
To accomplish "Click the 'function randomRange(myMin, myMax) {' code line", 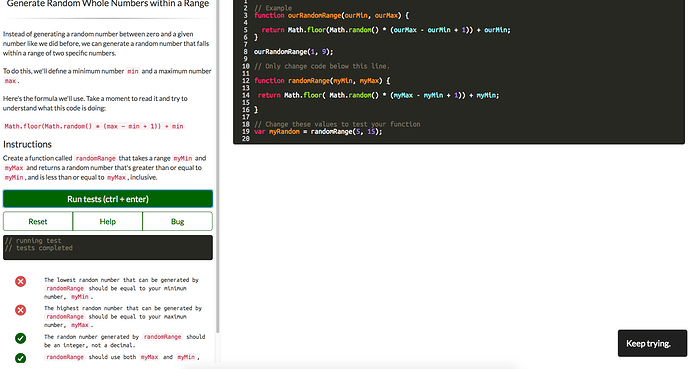I will [322, 80].
